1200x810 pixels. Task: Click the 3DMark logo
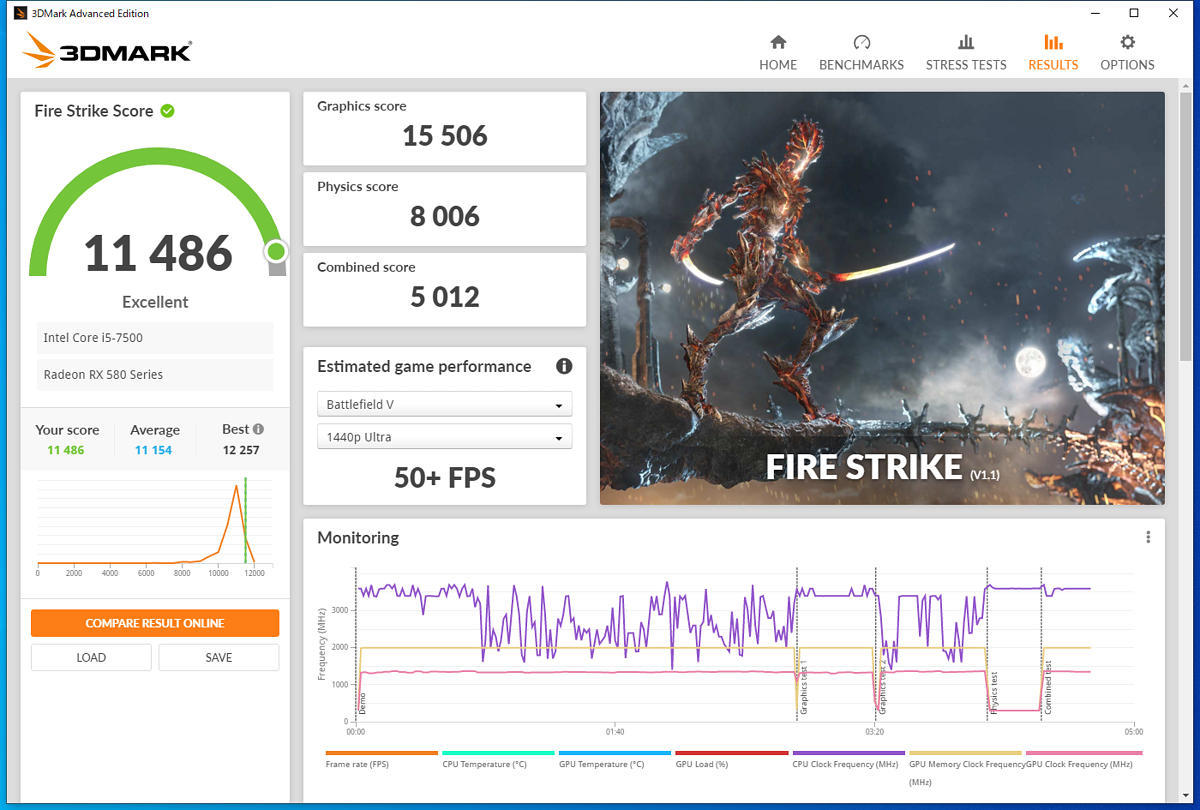pos(107,50)
